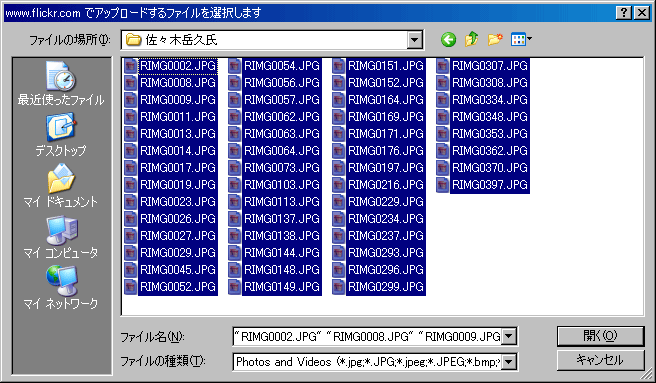Go up one folder level

(472, 39)
